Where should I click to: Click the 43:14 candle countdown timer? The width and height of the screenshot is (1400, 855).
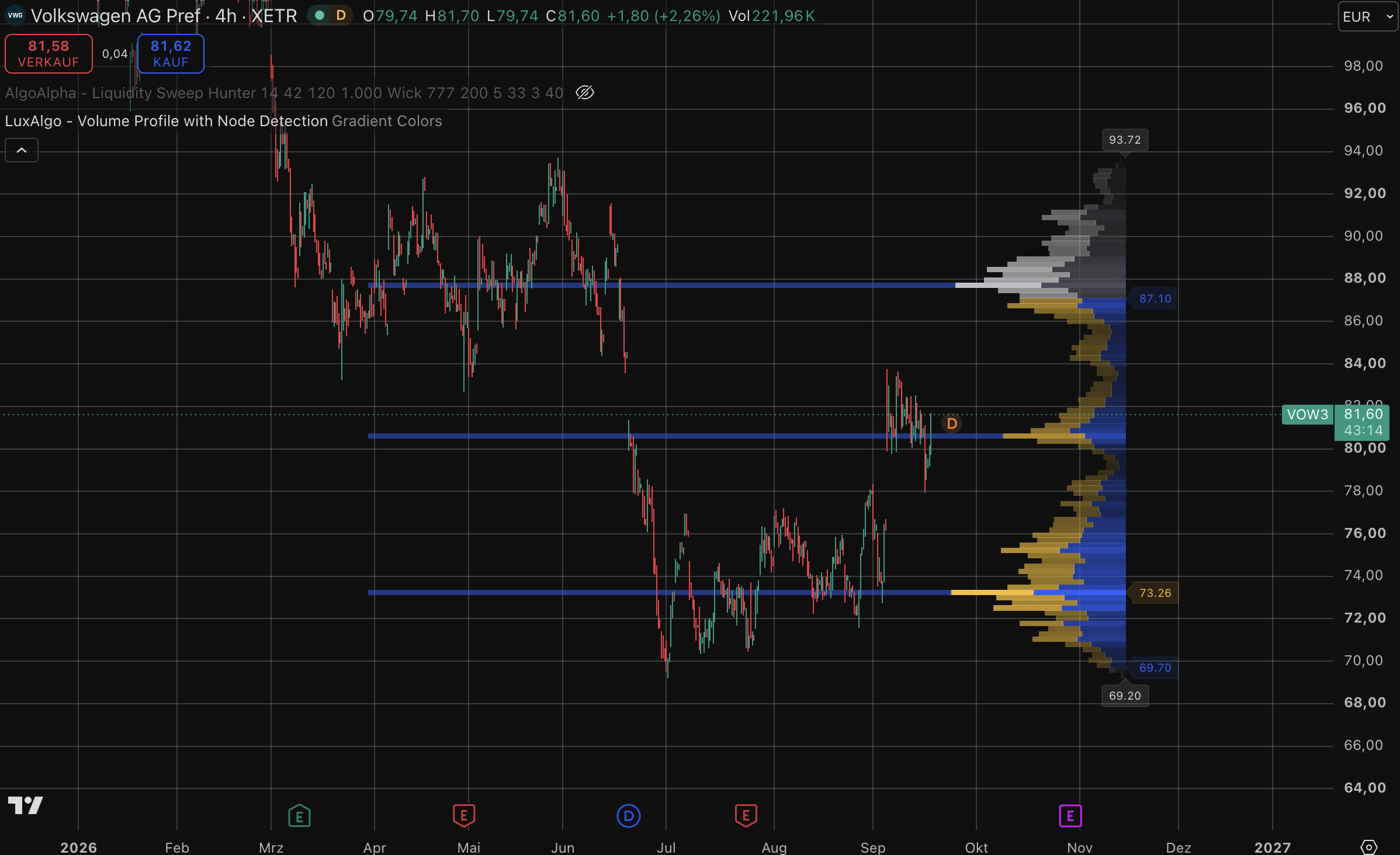[x=1363, y=431]
